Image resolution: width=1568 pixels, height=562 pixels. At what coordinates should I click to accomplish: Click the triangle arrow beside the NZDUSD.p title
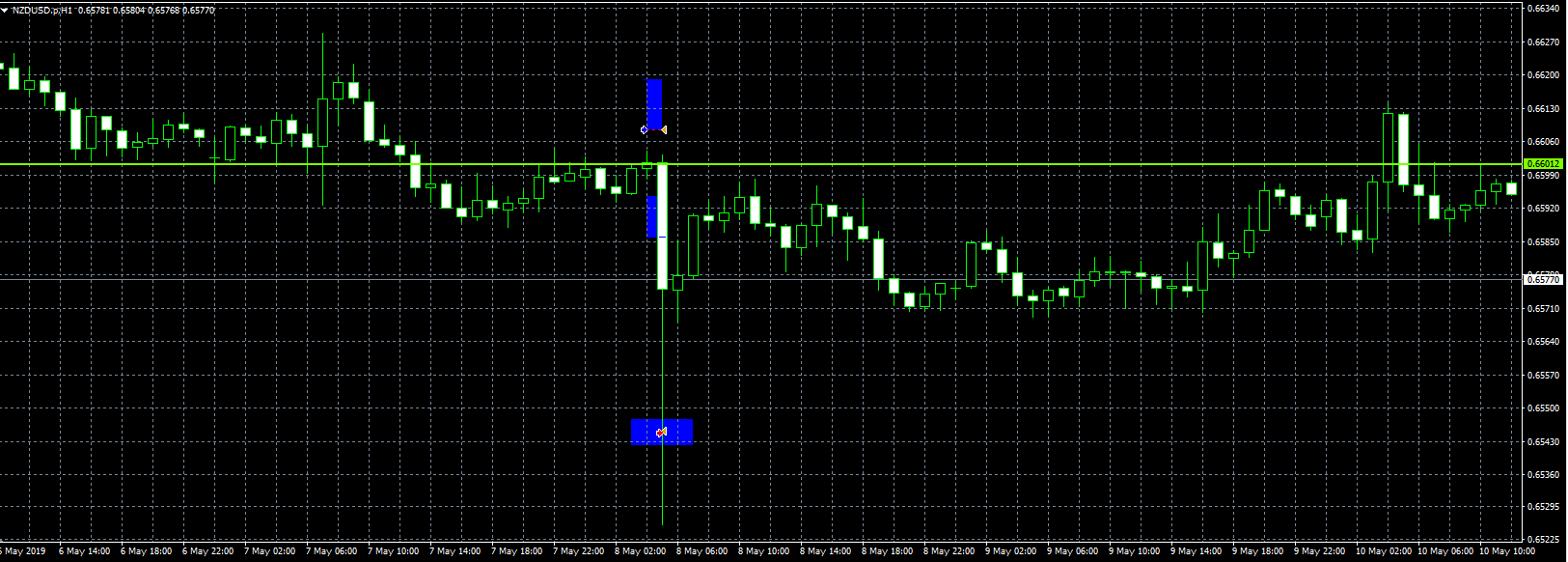pyautogui.click(x=5, y=10)
